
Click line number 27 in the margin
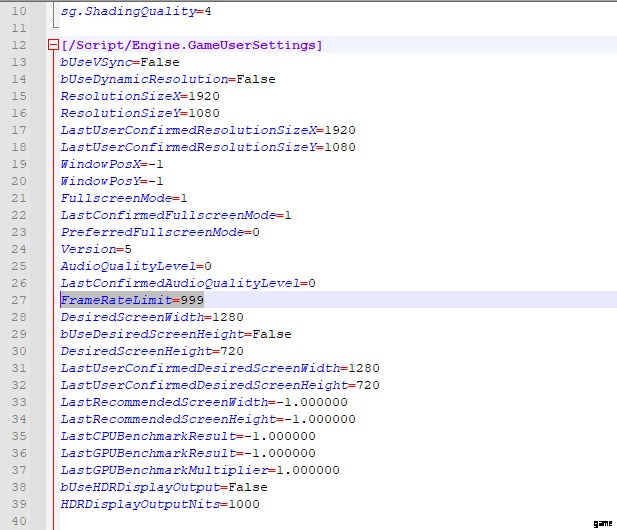pyautogui.click(x=20, y=300)
